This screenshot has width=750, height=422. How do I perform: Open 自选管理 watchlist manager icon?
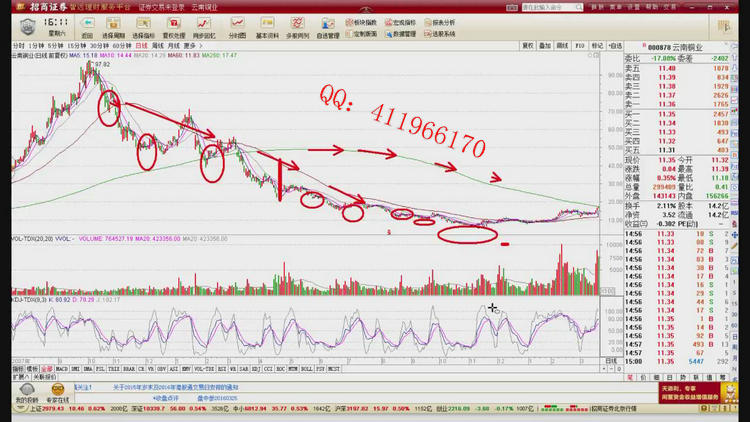click(x=327, y=23)
